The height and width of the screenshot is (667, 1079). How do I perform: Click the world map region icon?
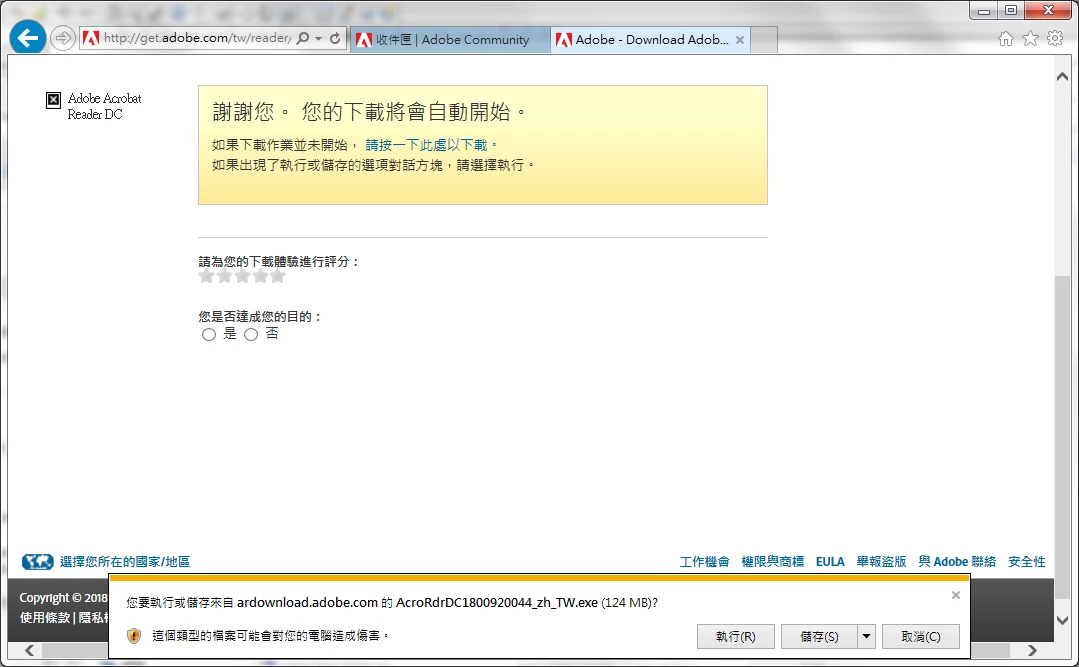(x=38, y=562)
